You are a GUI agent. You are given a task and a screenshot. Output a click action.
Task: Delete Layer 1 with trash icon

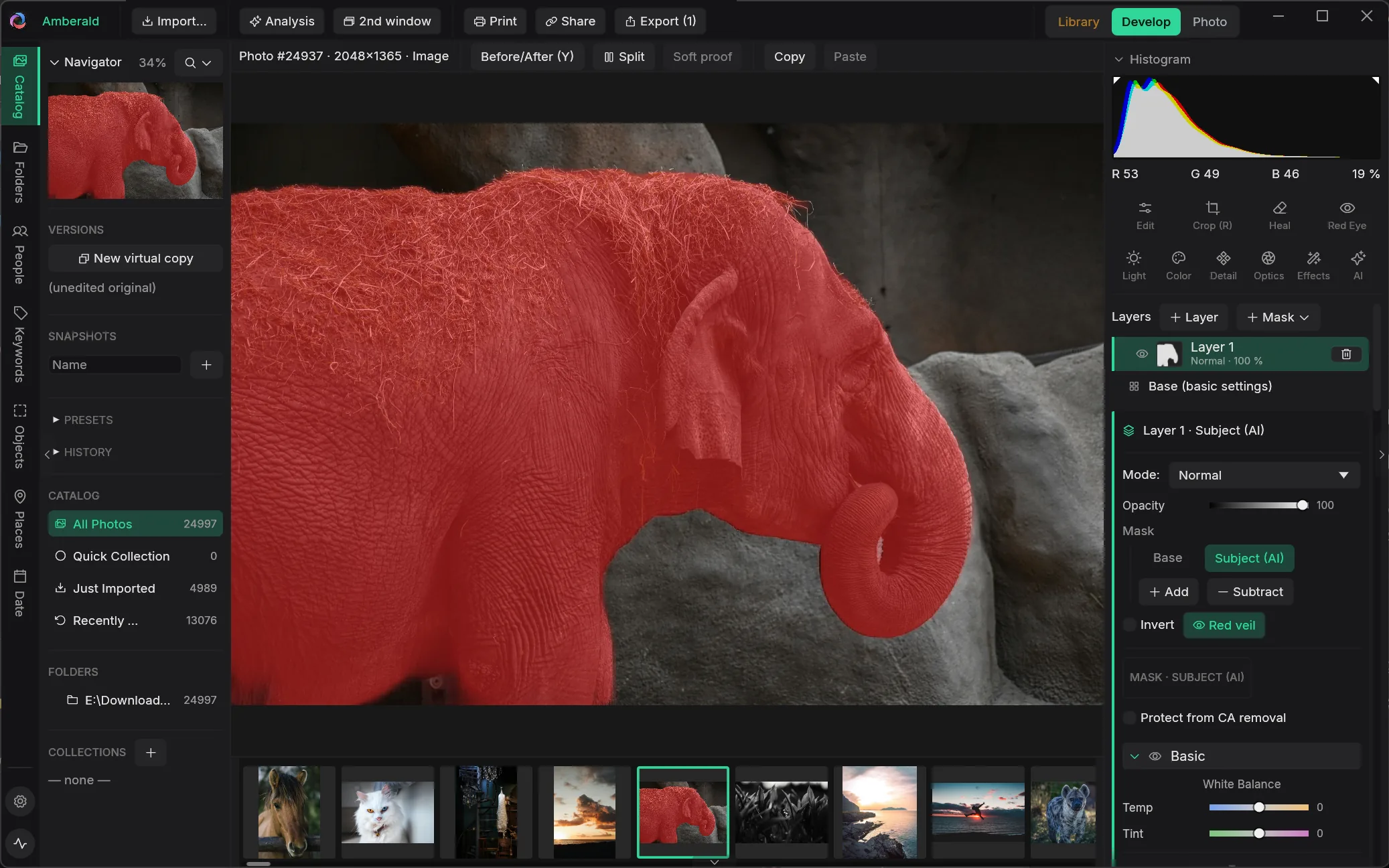1346,354
